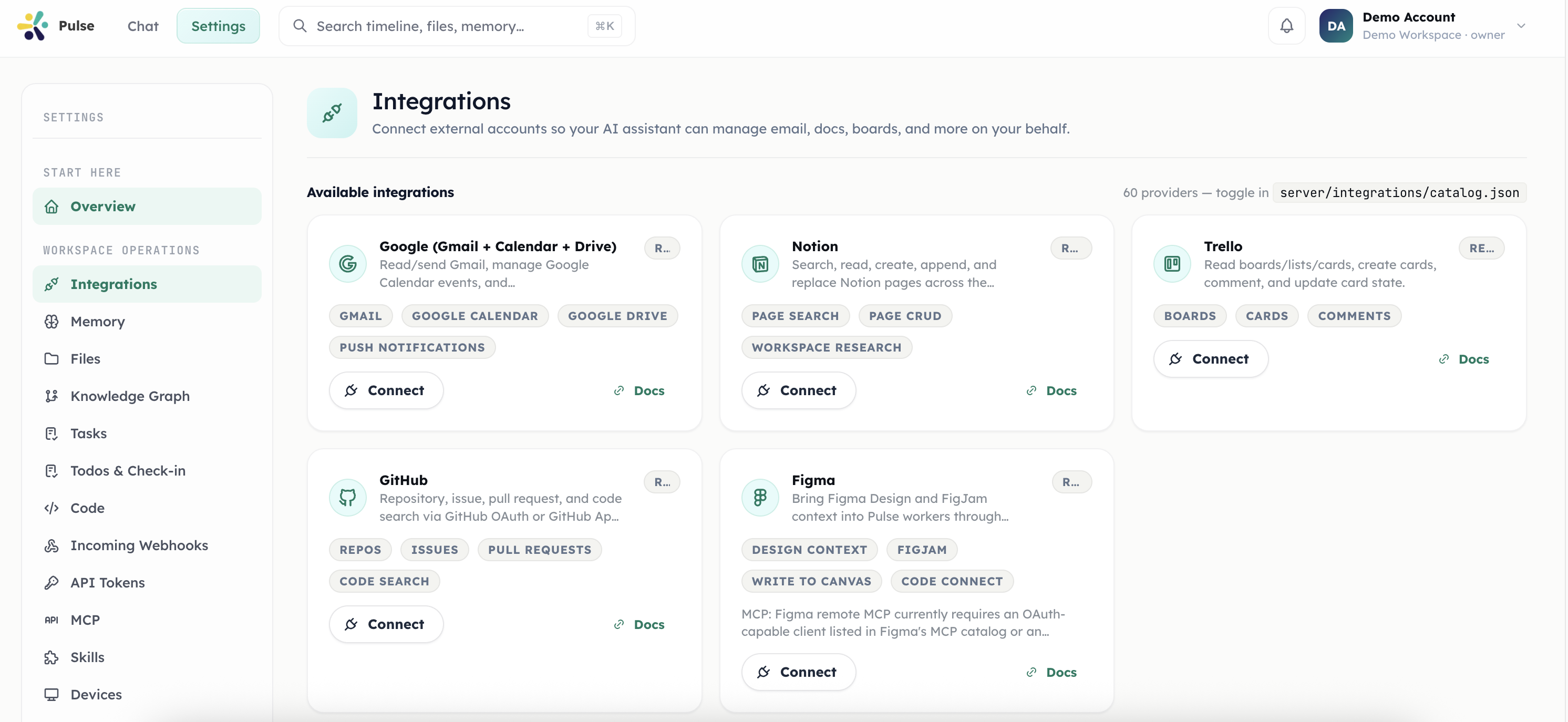The width and height of the screenshot is (1568, 722).
Task: Open the Settings tab
Action: click(x=218, y=26)
